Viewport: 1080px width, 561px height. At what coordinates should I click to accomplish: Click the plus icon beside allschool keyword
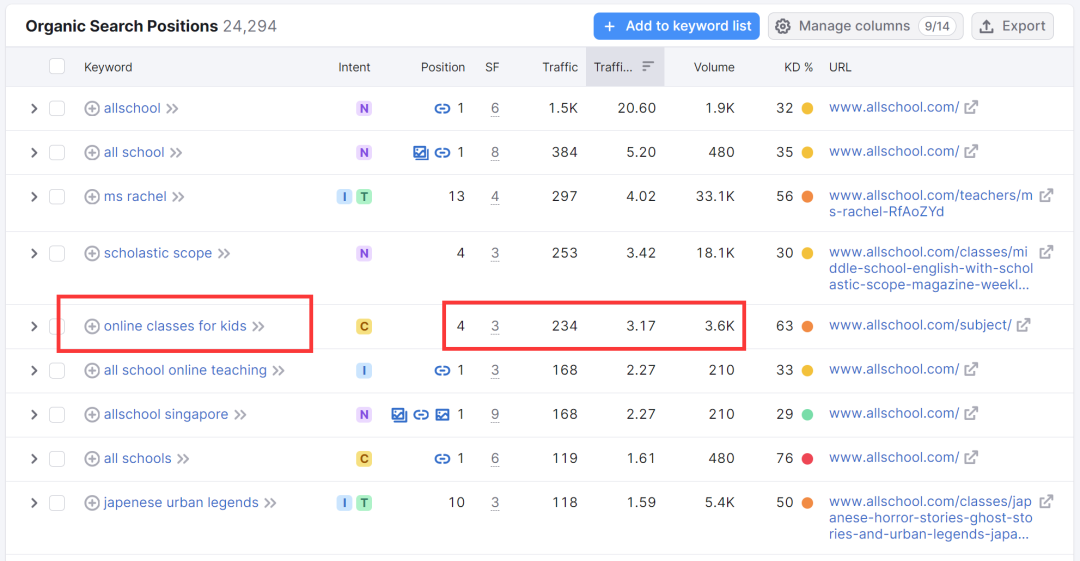tap(92, 108)
